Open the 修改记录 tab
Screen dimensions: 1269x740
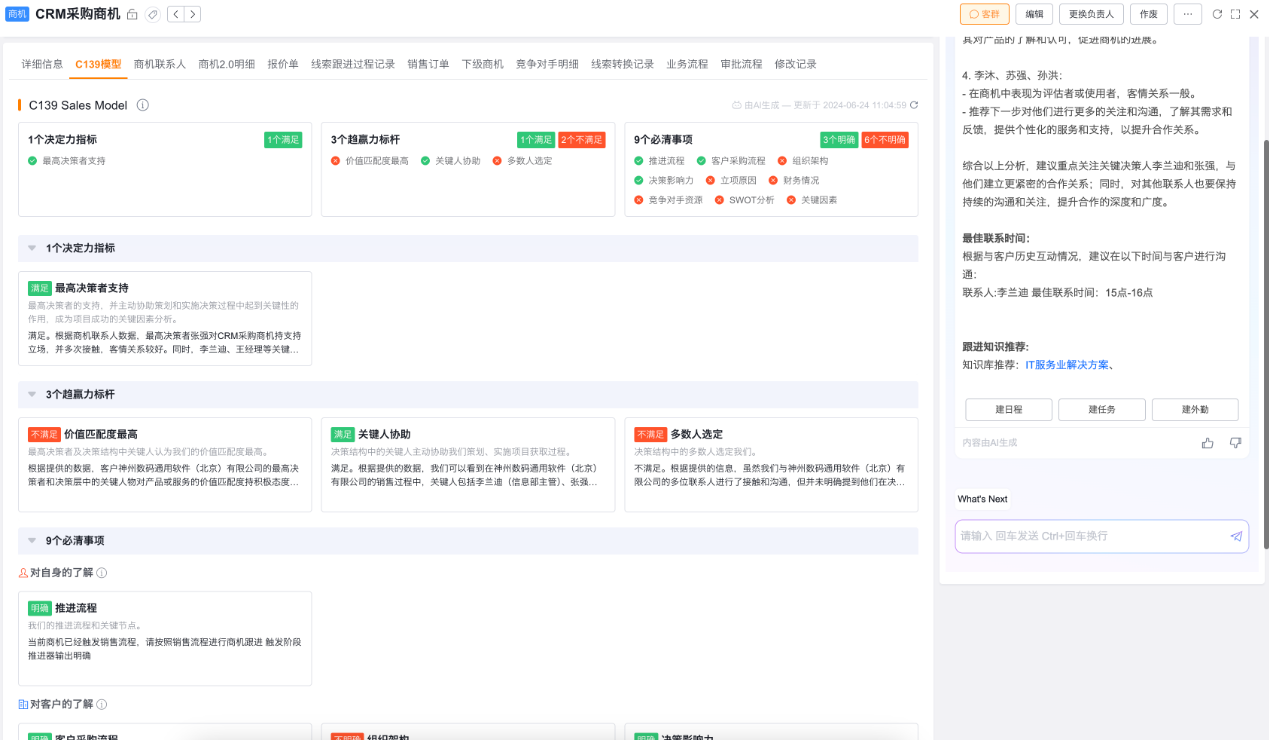795,64
